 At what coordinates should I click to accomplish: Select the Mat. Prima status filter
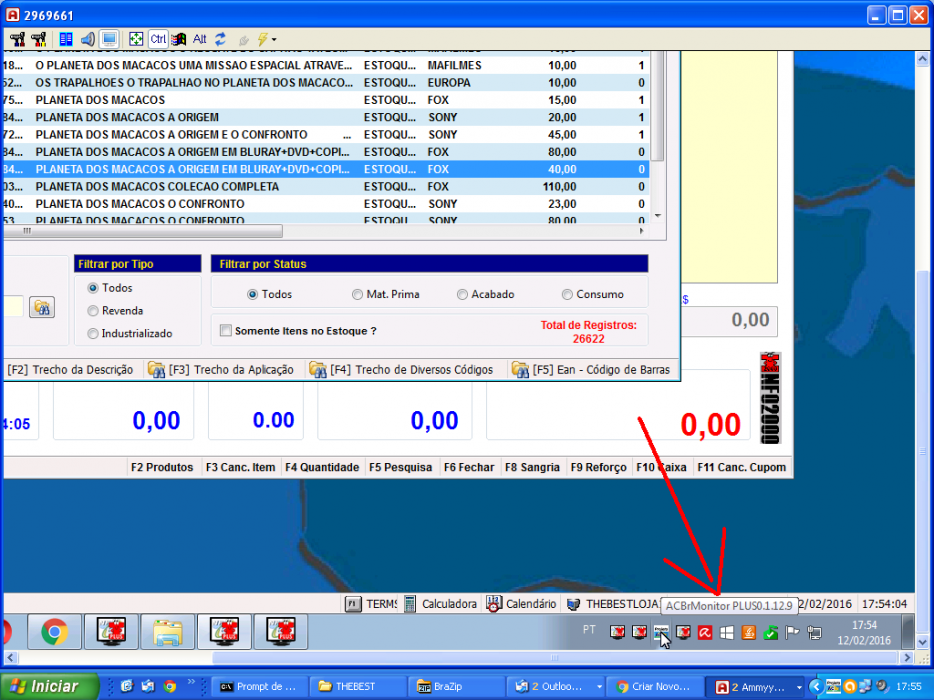[x=386, y=294]
